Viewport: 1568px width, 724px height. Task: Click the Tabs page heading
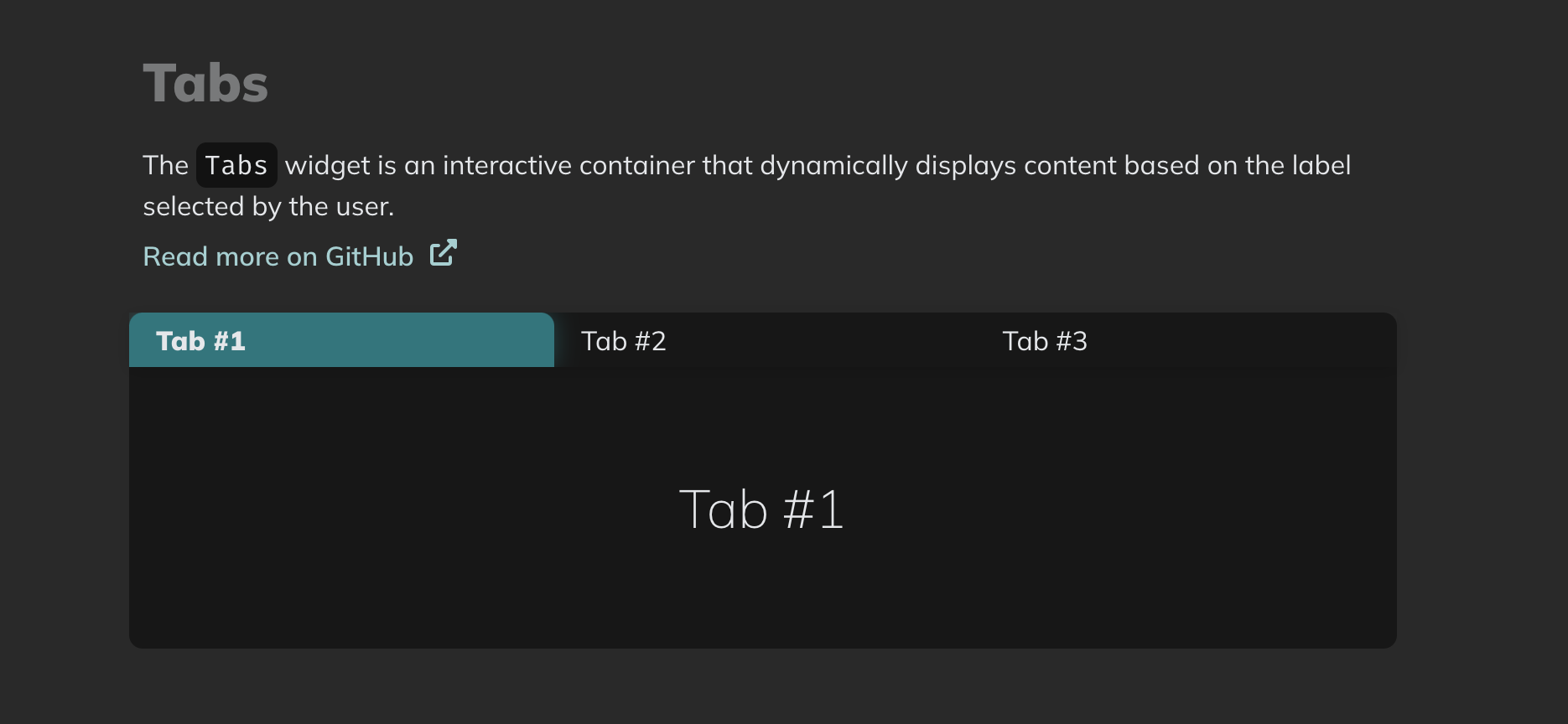click(x=205, y=82)
